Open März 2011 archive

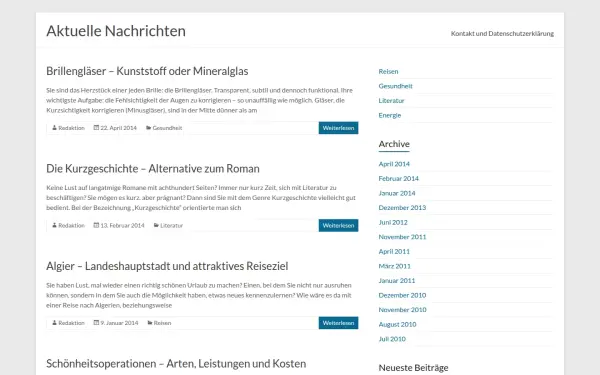click(x=395, y=266)
